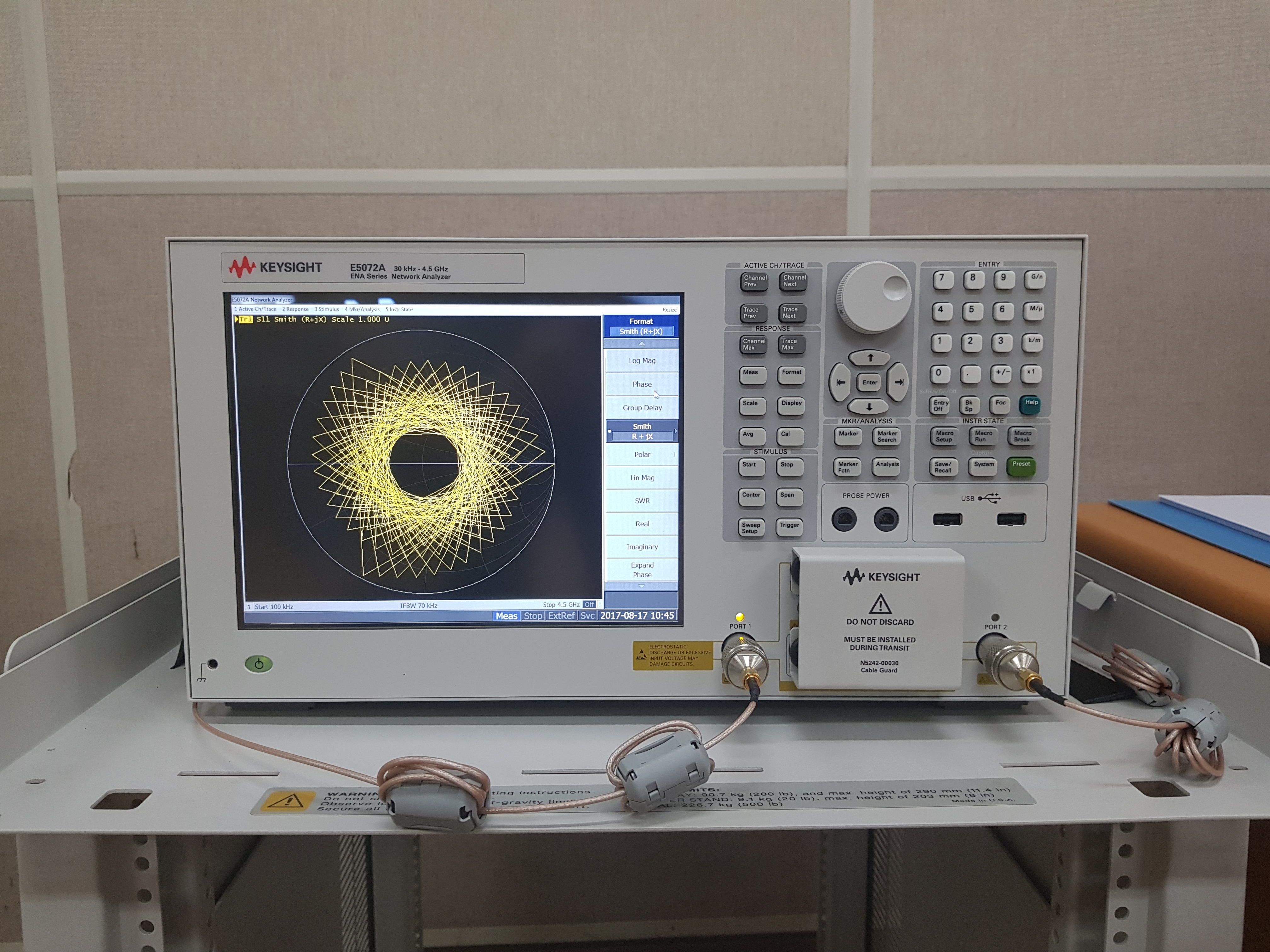Push the left arrow navigation key
Screen dimensions: 1270x952
tap(840, 382)
